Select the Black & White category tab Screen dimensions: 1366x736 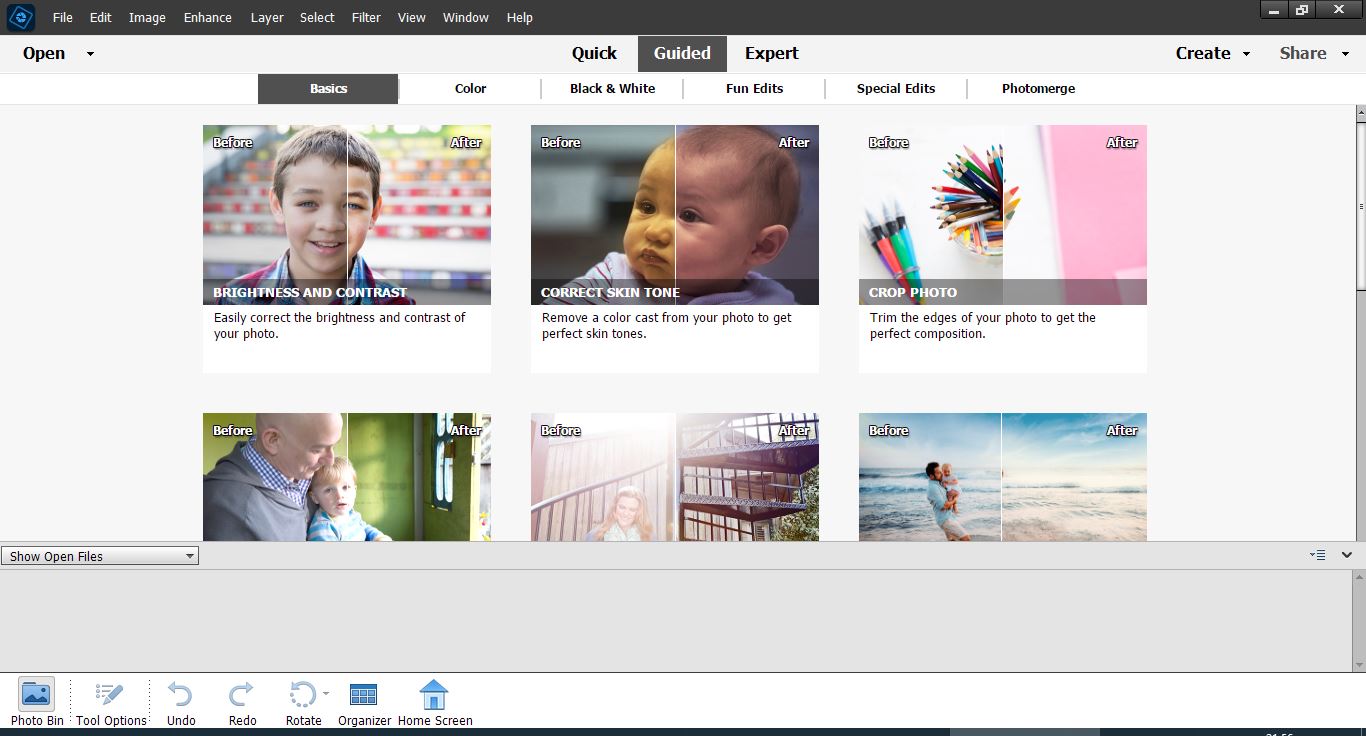tap(612, 89)
